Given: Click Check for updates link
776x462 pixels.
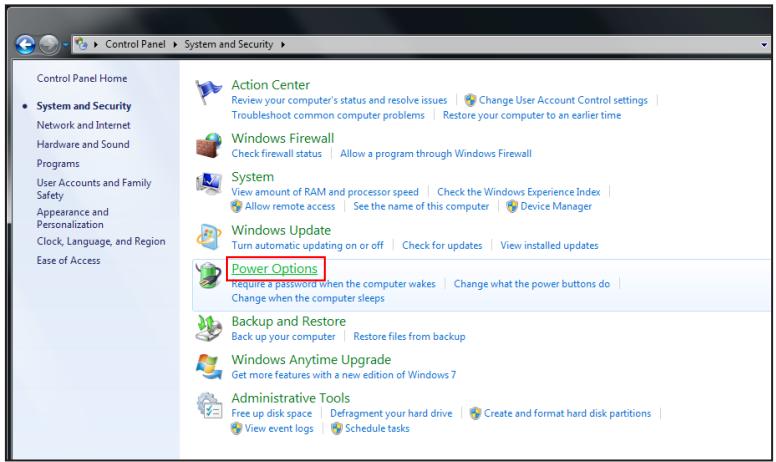Looking at the screenshot, I should pyautogui.click(x=442, y=246).
